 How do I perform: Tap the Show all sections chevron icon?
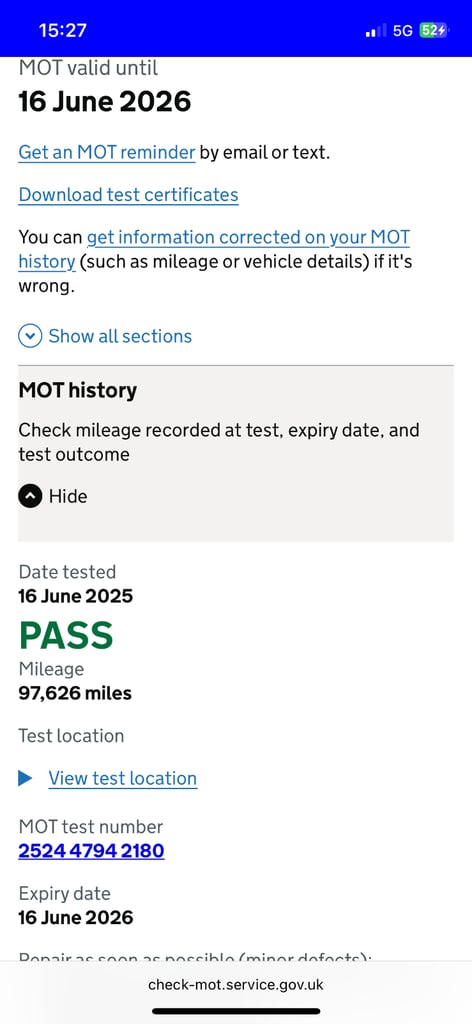[30, 336]
